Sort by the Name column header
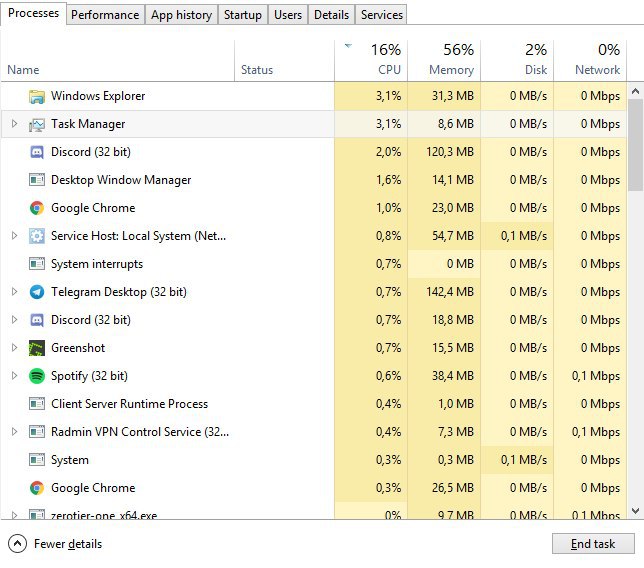This screenshot has width=644, height=568. point(118,60)
